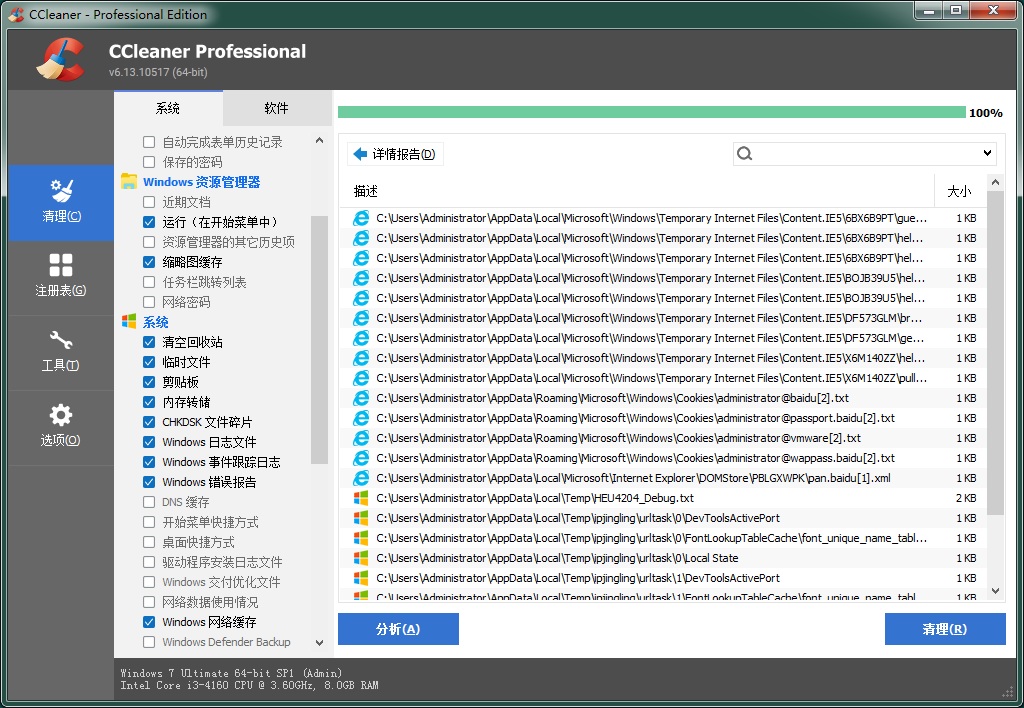Screen dimensions: 1024x708
Task: Click the Windows icon beside urltask\1\DevToolsActivePort
Action: point(360,578)
